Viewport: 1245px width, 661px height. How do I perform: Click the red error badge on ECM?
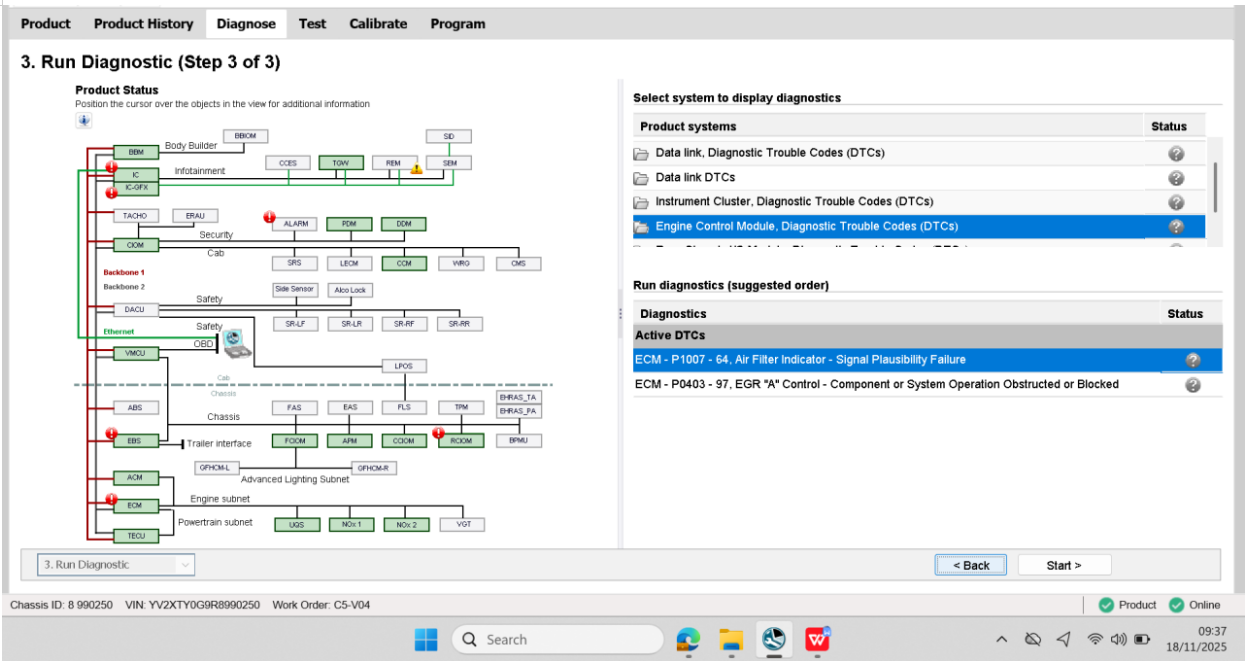(112, 499)
